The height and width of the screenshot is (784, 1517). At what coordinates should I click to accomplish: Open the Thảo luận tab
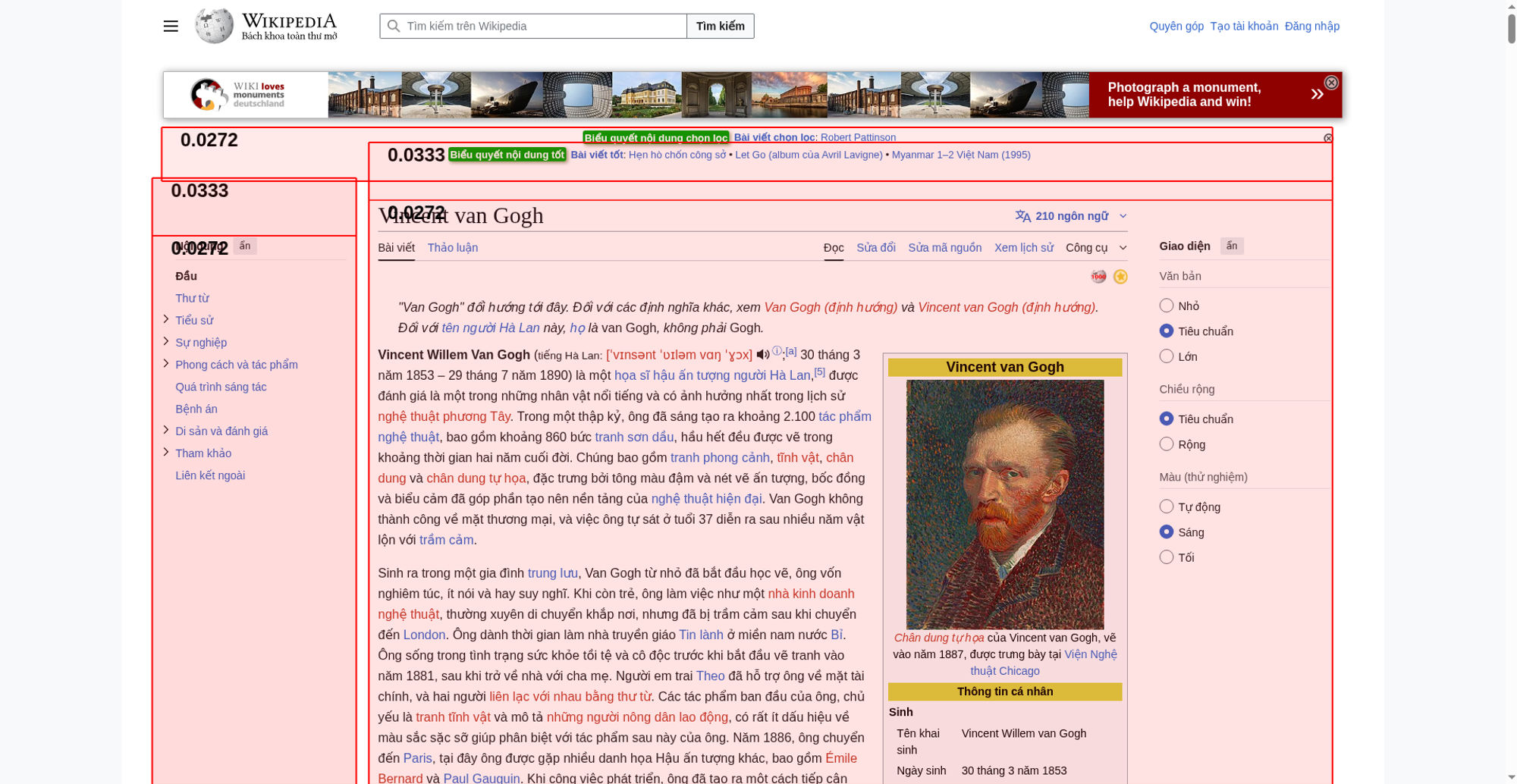pyautogui.click(x=453, y=248)
